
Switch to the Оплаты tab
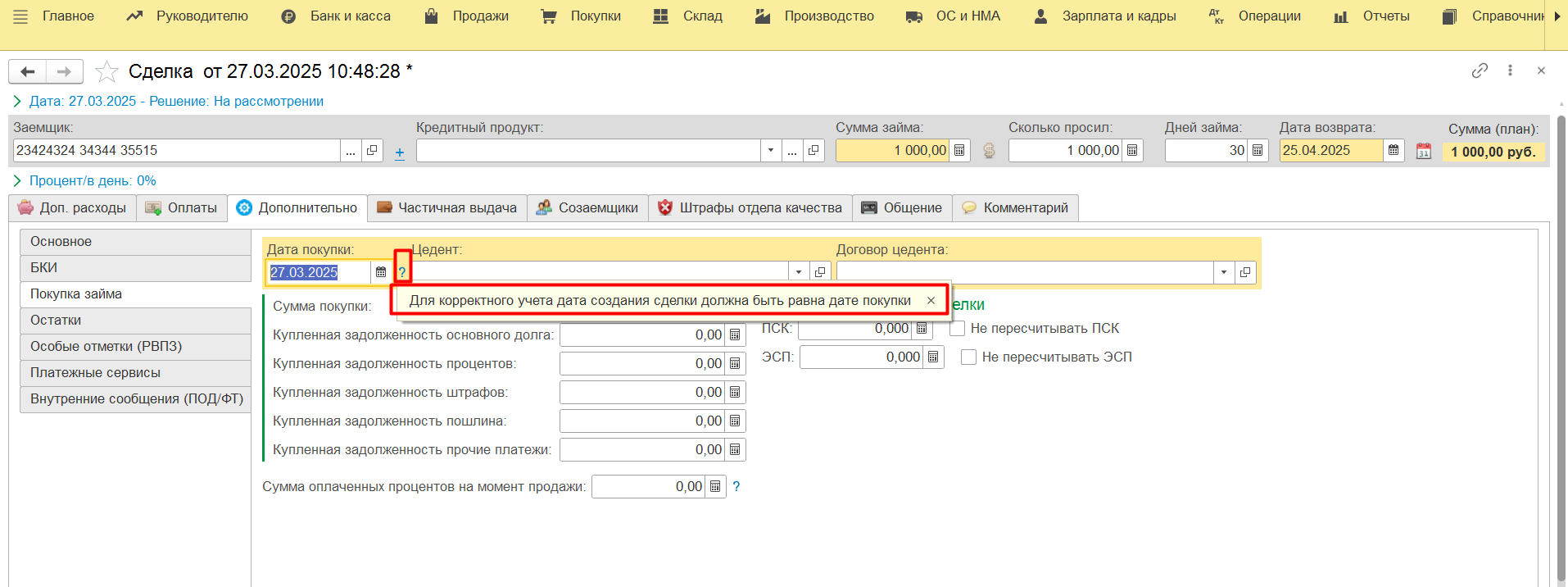pos(181,207)
